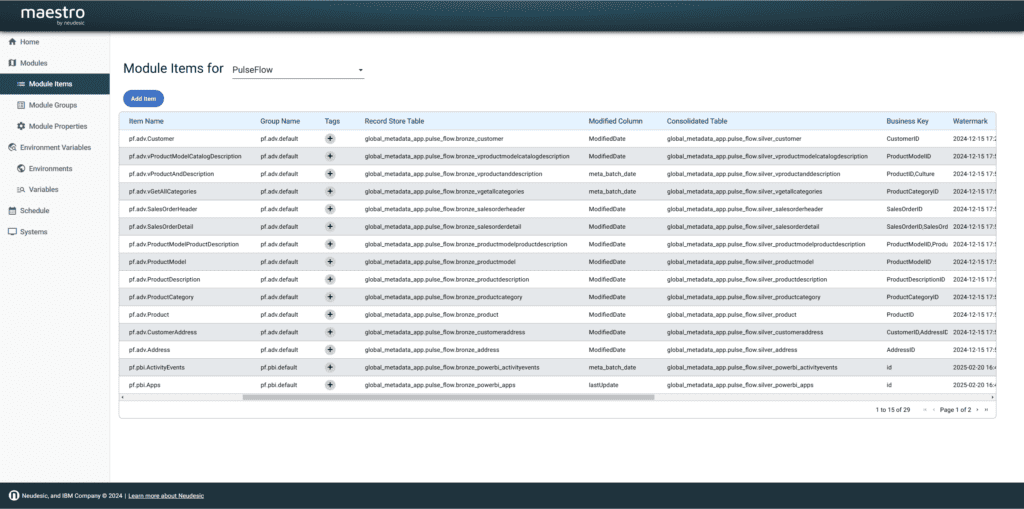The height and width of the screenshot is (509, 1024).
Task: Click the Systems monitor icon
Action: pyautogui.click(x=12, y=232)
